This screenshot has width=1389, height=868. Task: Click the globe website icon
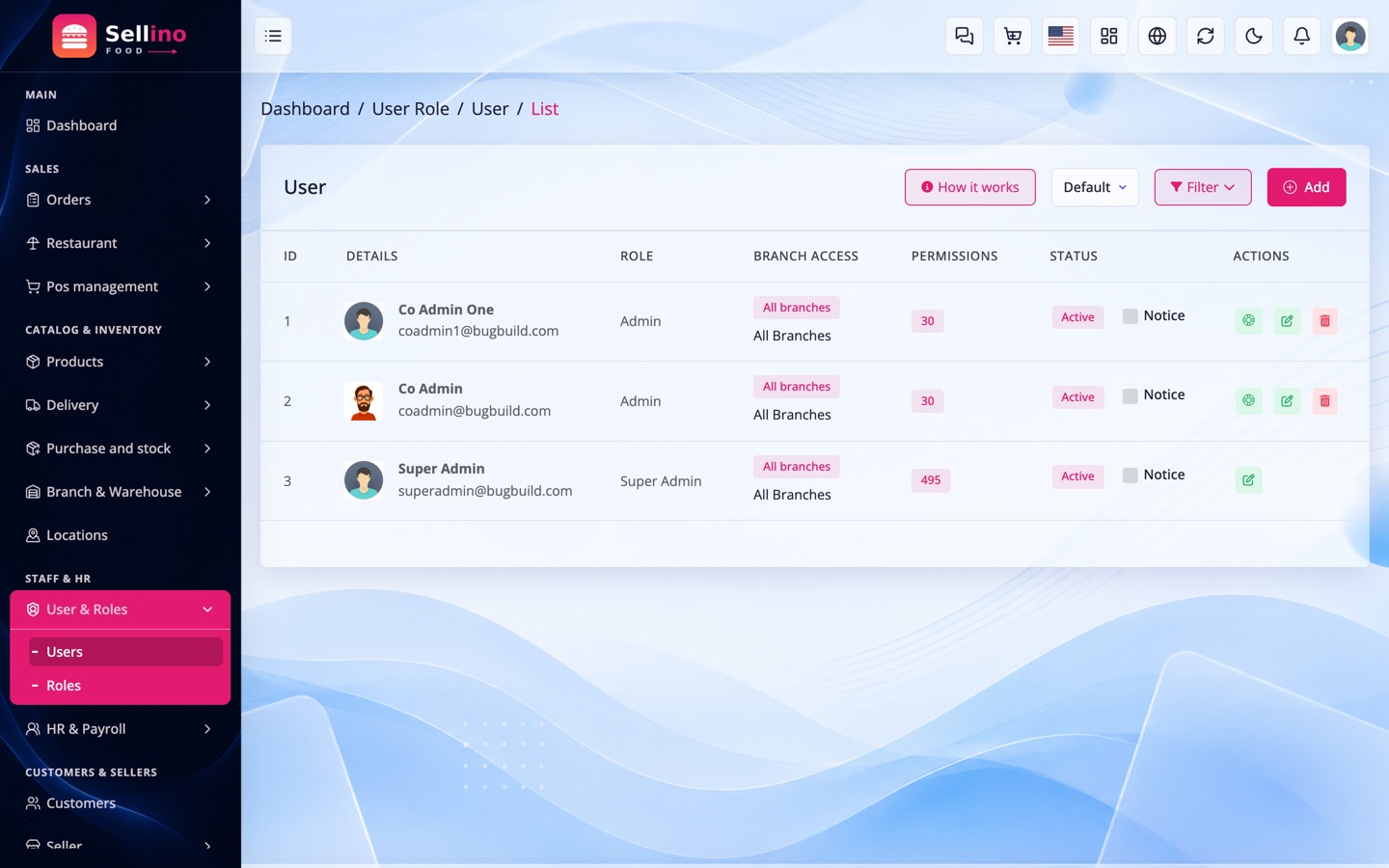pyautogui.click(x=1157, y=36)
